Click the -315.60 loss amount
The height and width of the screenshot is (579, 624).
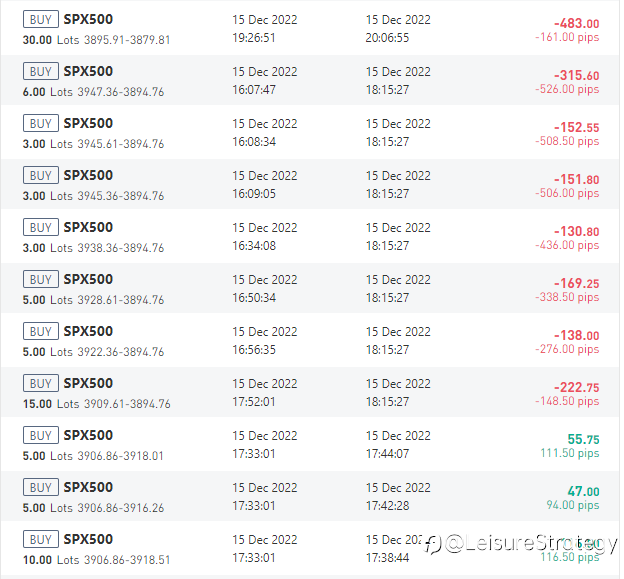click(x=576, y=76)
